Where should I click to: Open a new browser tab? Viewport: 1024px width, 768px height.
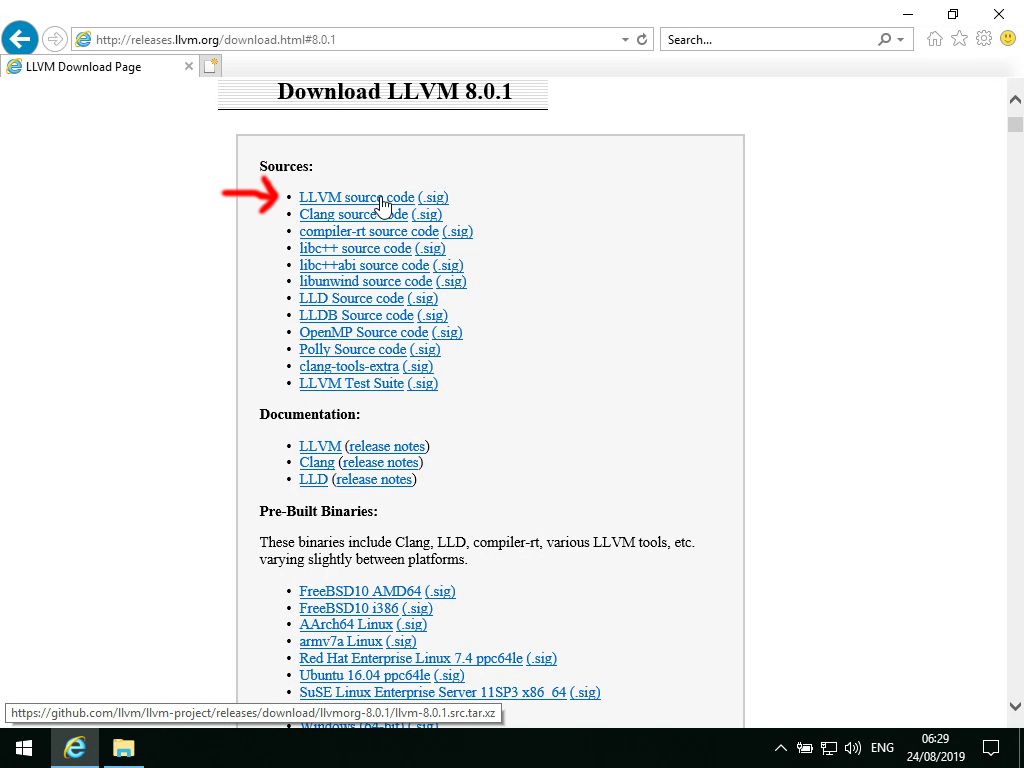click(x=210, y=64)
